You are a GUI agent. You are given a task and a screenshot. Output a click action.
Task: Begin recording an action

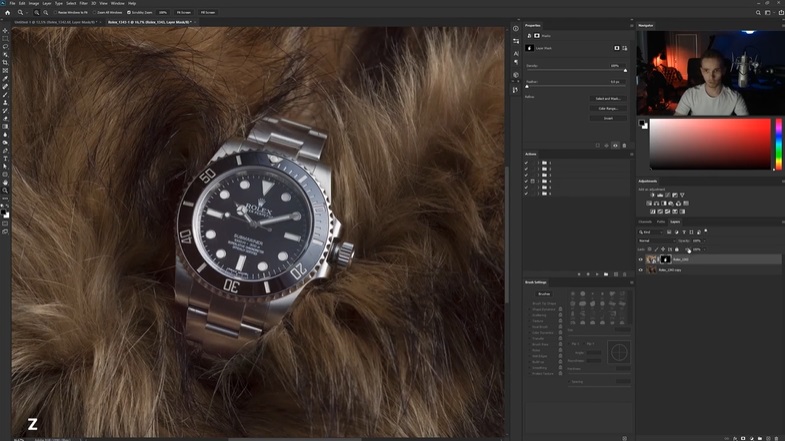[588, 274]
